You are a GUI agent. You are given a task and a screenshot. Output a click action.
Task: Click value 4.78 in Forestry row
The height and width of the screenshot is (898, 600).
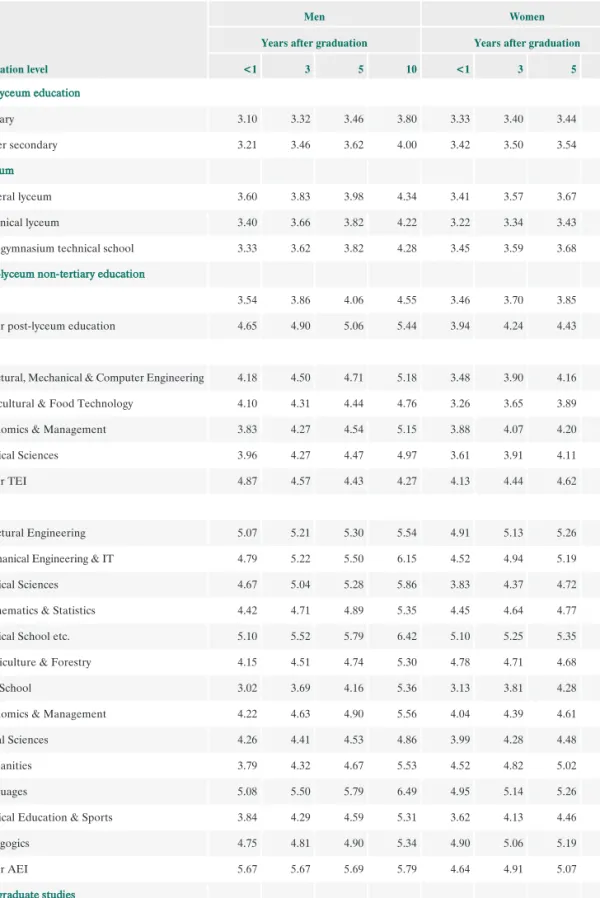[x=460, y=662]
